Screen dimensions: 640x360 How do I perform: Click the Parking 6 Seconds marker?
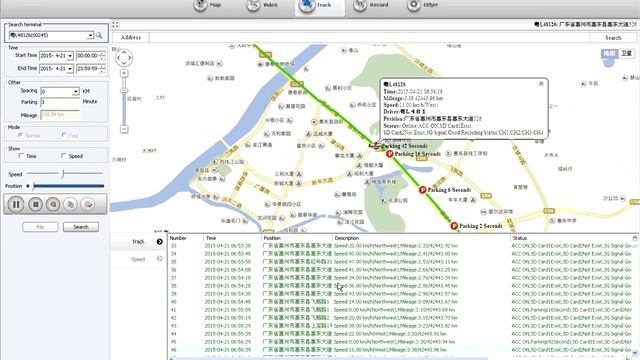pyautogui.click(x=422, y=190)
